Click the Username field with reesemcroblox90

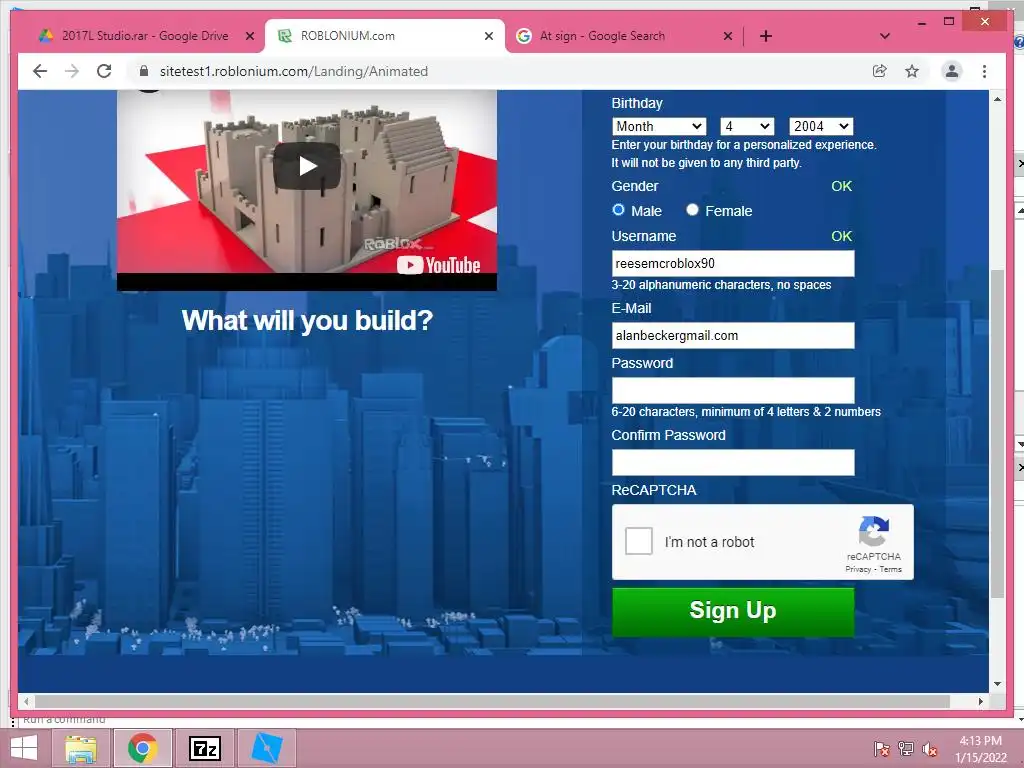(733, 263)
